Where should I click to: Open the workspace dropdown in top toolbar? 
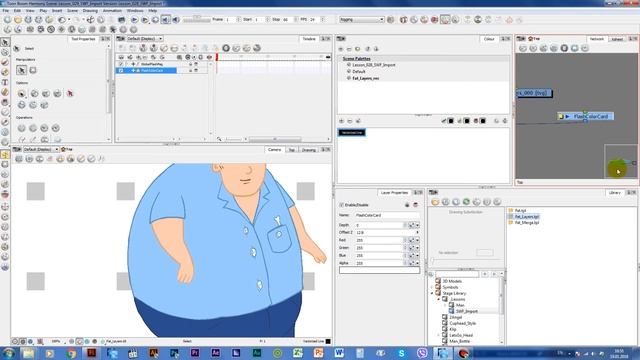tap(362, 20)
